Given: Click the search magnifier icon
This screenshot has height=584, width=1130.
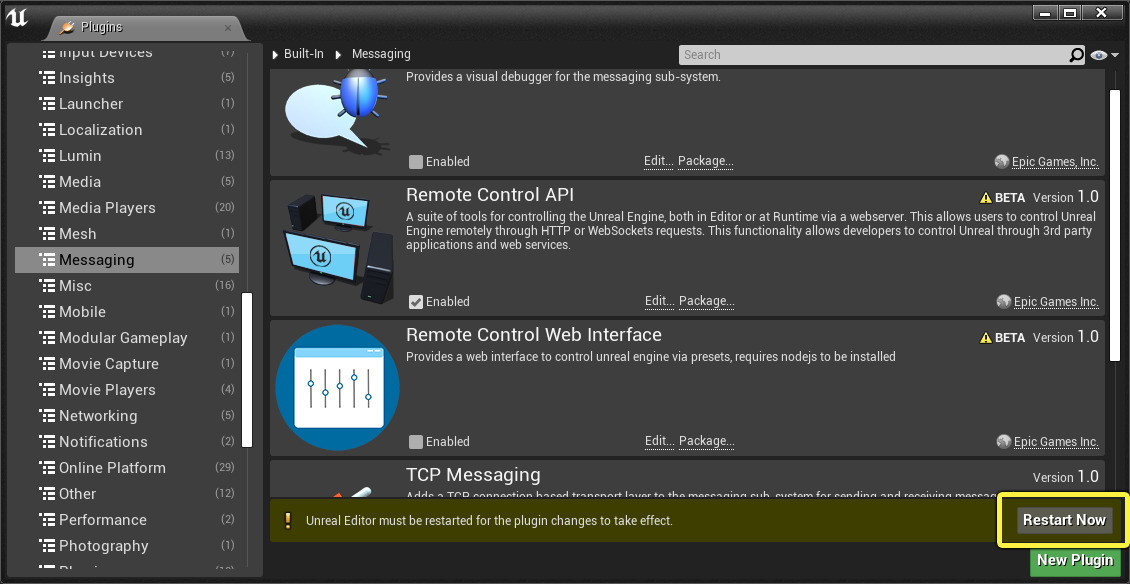Looking at the screenshot, I should [x=1075, y=55].
